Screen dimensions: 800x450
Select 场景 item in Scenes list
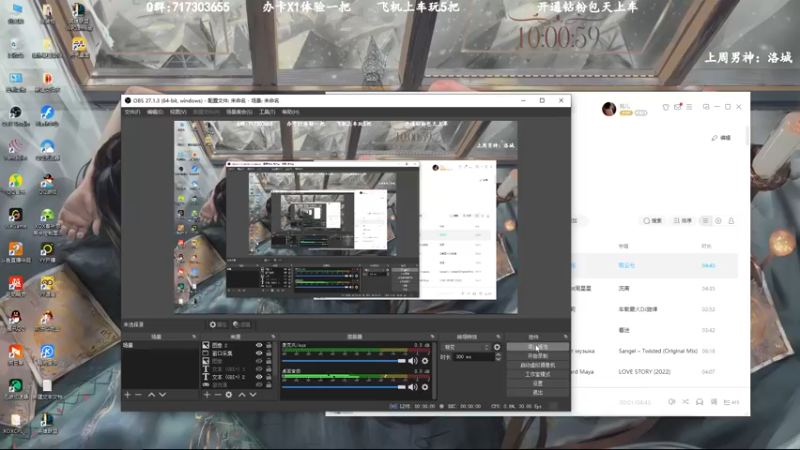tap(160, 345)
